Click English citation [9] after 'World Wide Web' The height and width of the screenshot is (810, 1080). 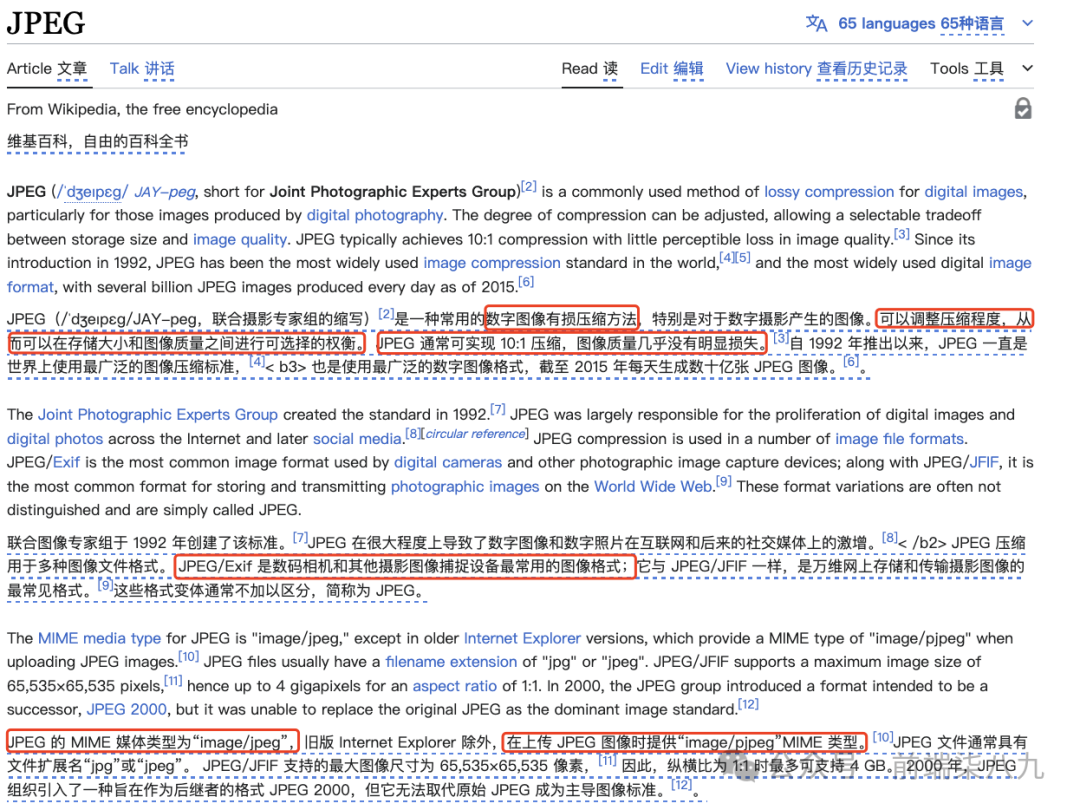tap(723, 481)
